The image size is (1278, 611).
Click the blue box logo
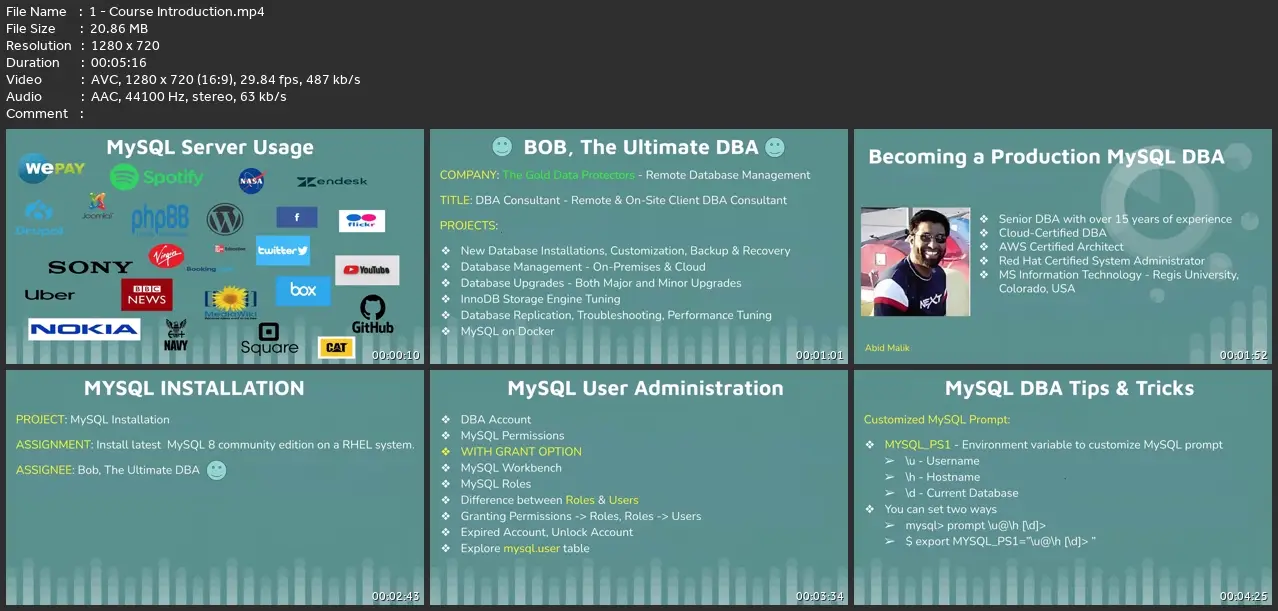[303, 291]
